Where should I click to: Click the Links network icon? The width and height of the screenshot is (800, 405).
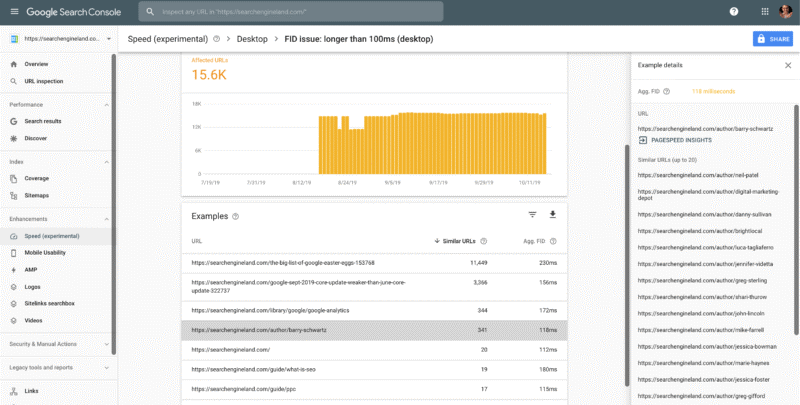coord(14,391)
